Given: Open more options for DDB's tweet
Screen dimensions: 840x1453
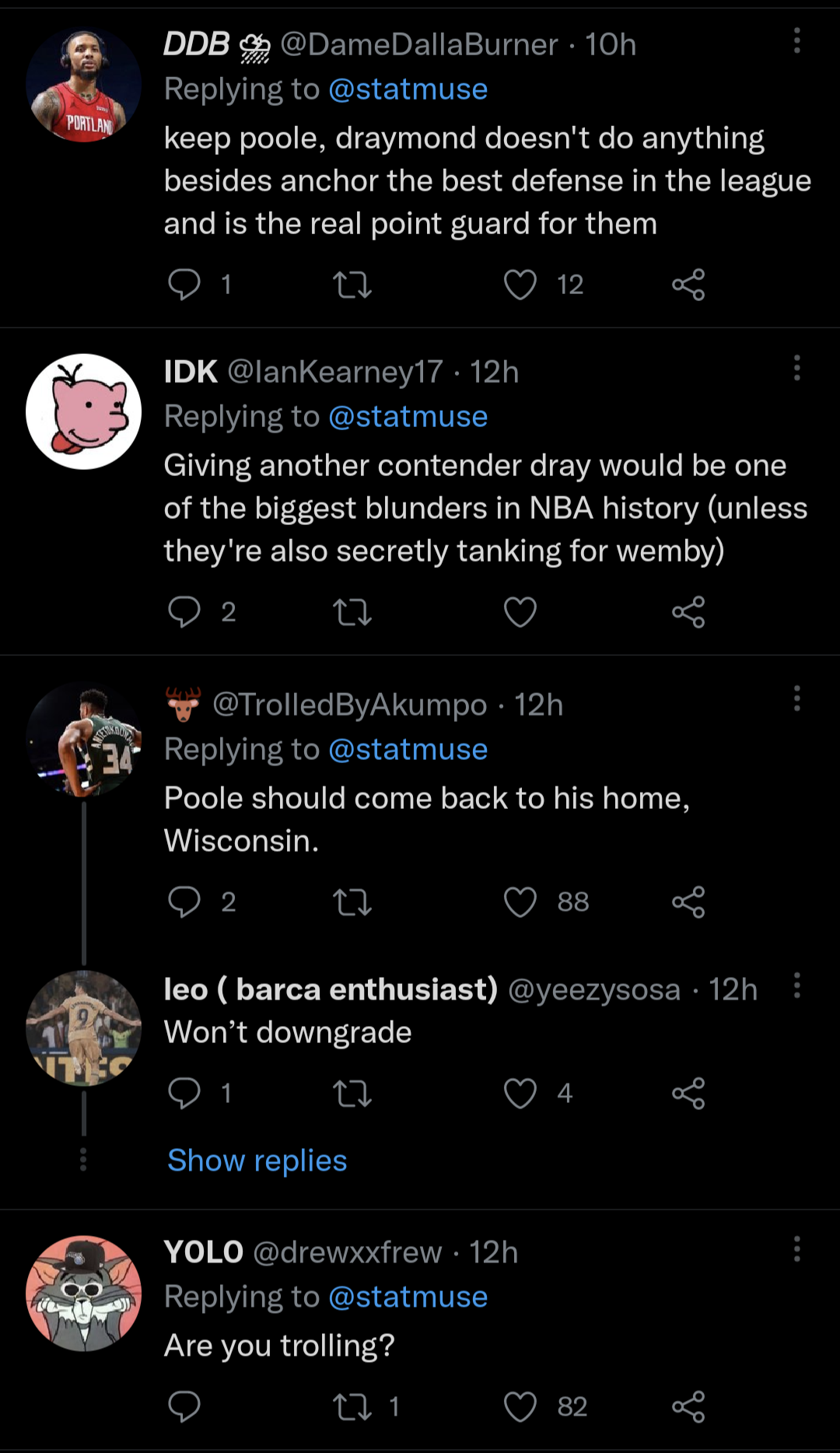Looking at the screenshot, I should coord(796,40).
